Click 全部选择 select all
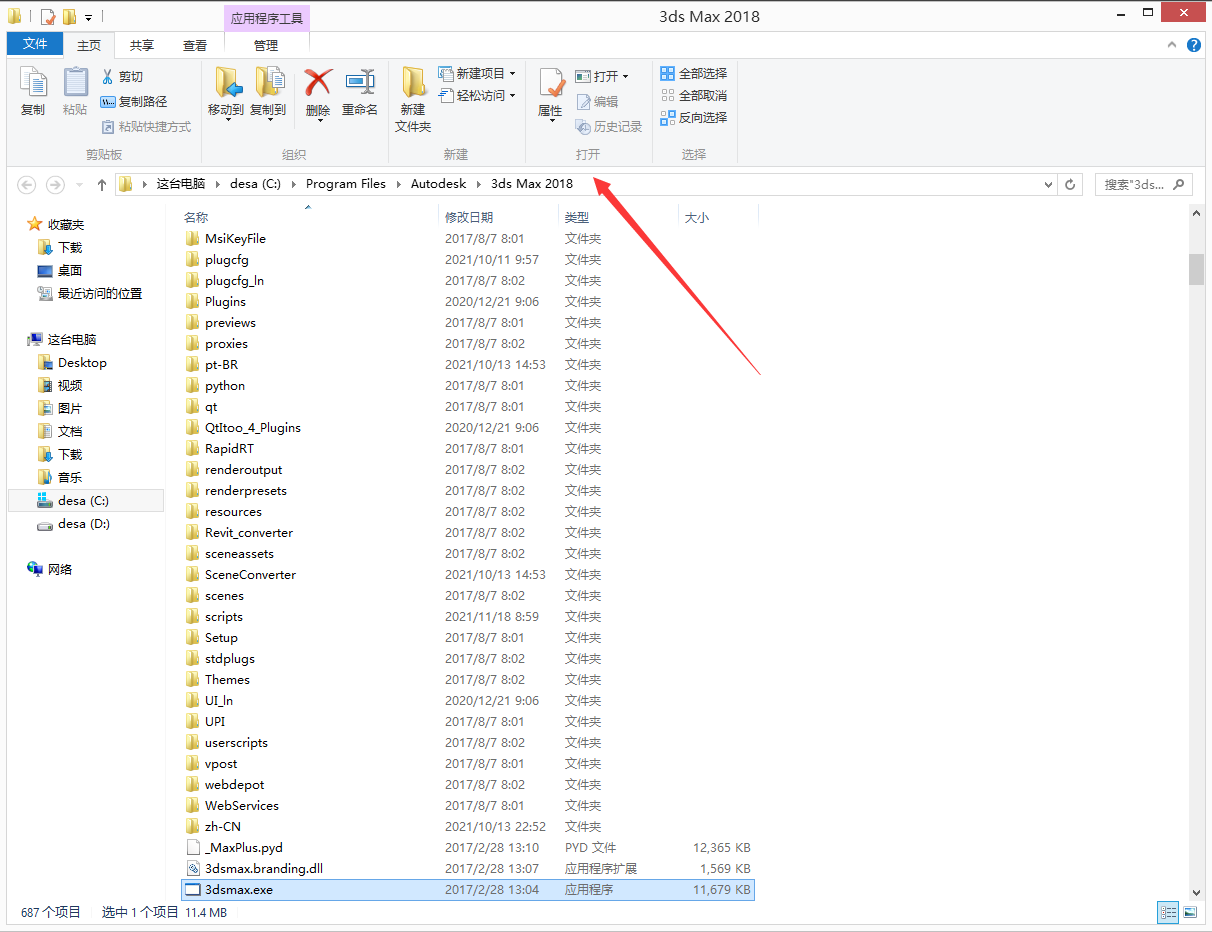This screenshot has width=1212, height=932. point(693,74)
